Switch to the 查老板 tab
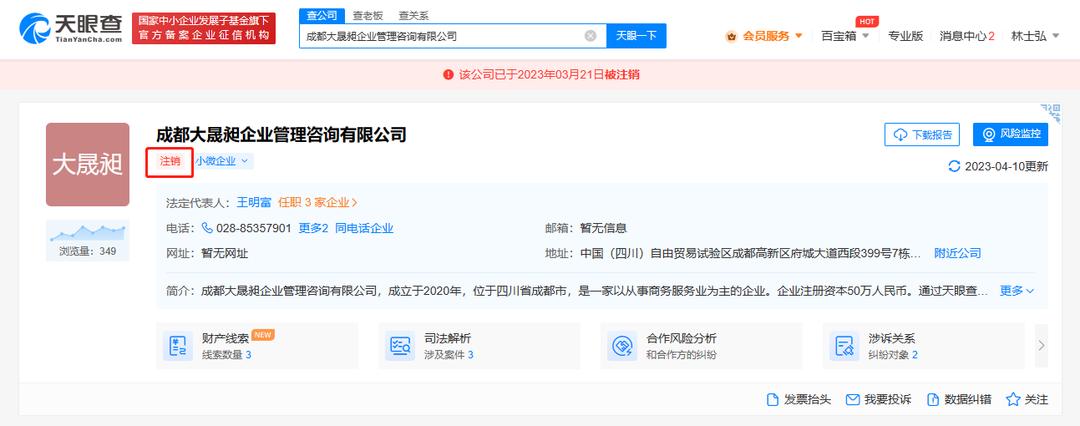This screenshot has width=1080, height=426. 367,15
